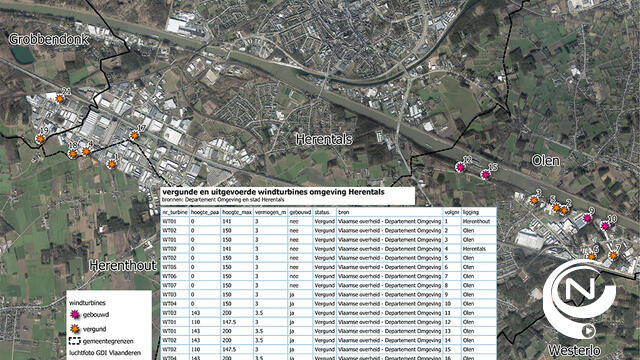The width and height of the screenshot is (640, 360).
Task: Click the pink 'gebouwd' legend symbol
Action: 75,315
